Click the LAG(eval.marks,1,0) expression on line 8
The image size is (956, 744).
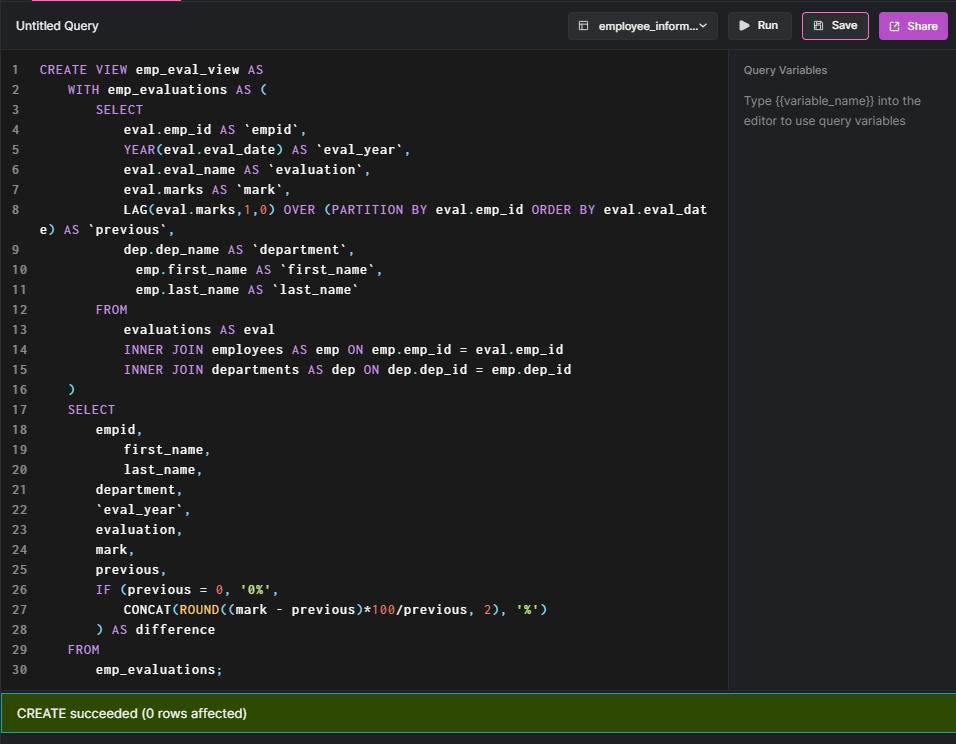pos(199,210)
